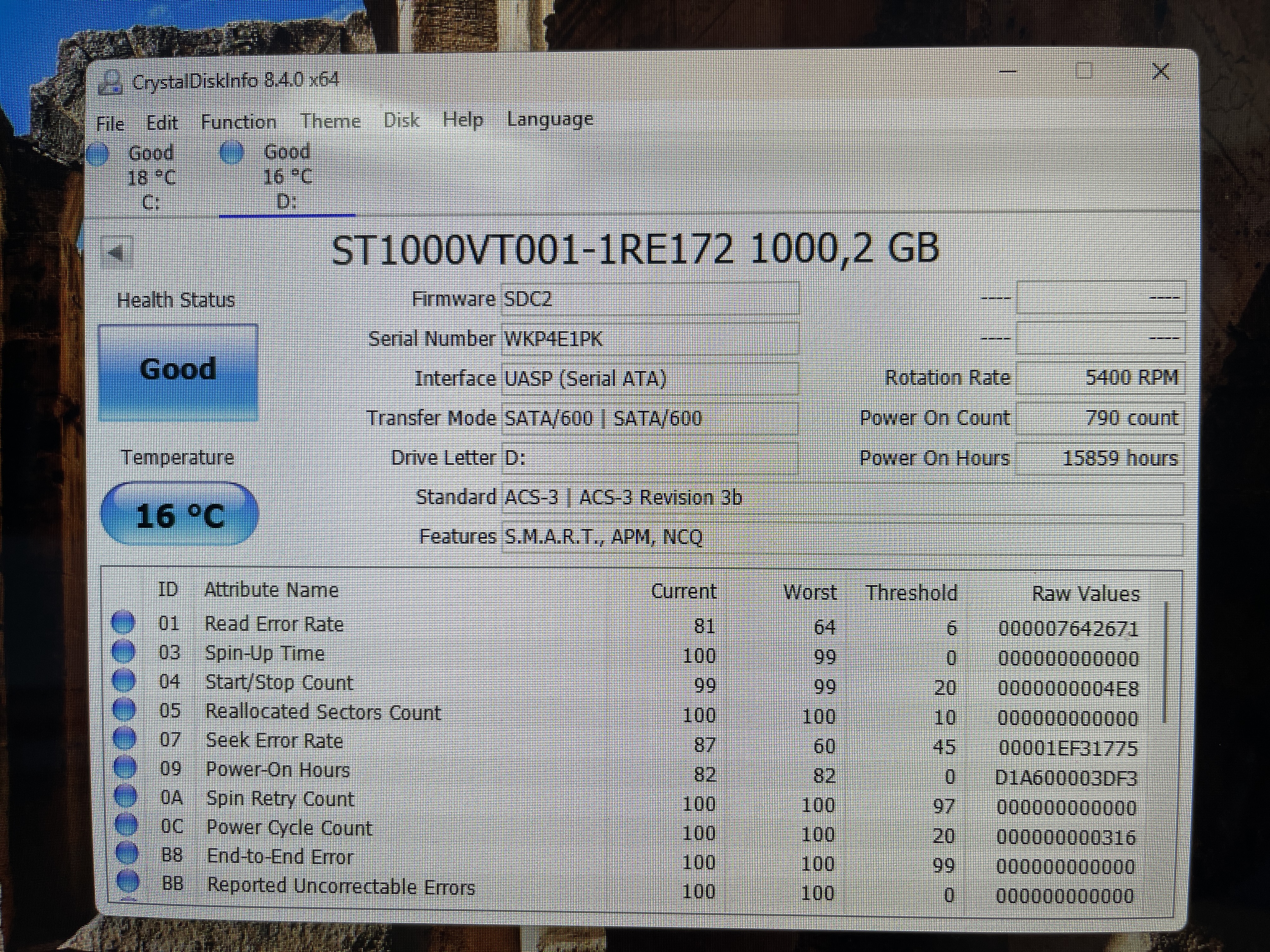Screen dimensions: 1270x952
Task: Click the status orb for Reallocated Sectors Count
Action: click(x=124, y=710)
